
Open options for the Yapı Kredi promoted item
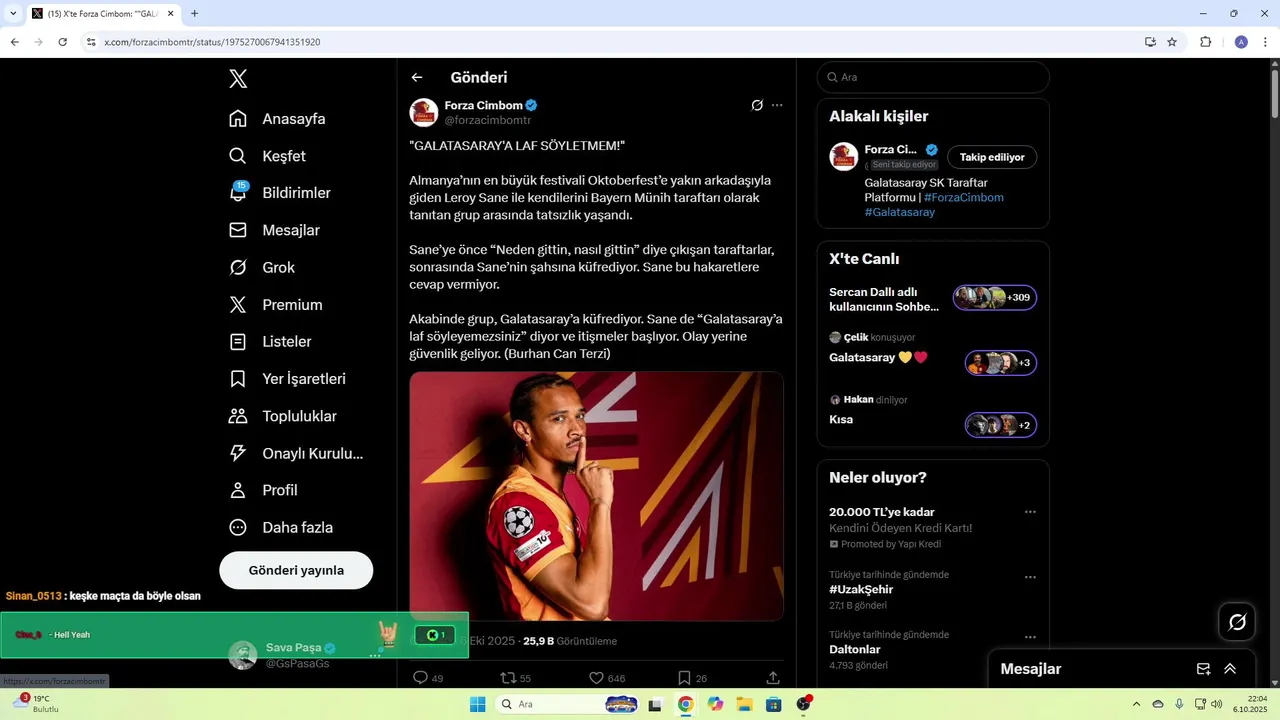[1030, 512]
